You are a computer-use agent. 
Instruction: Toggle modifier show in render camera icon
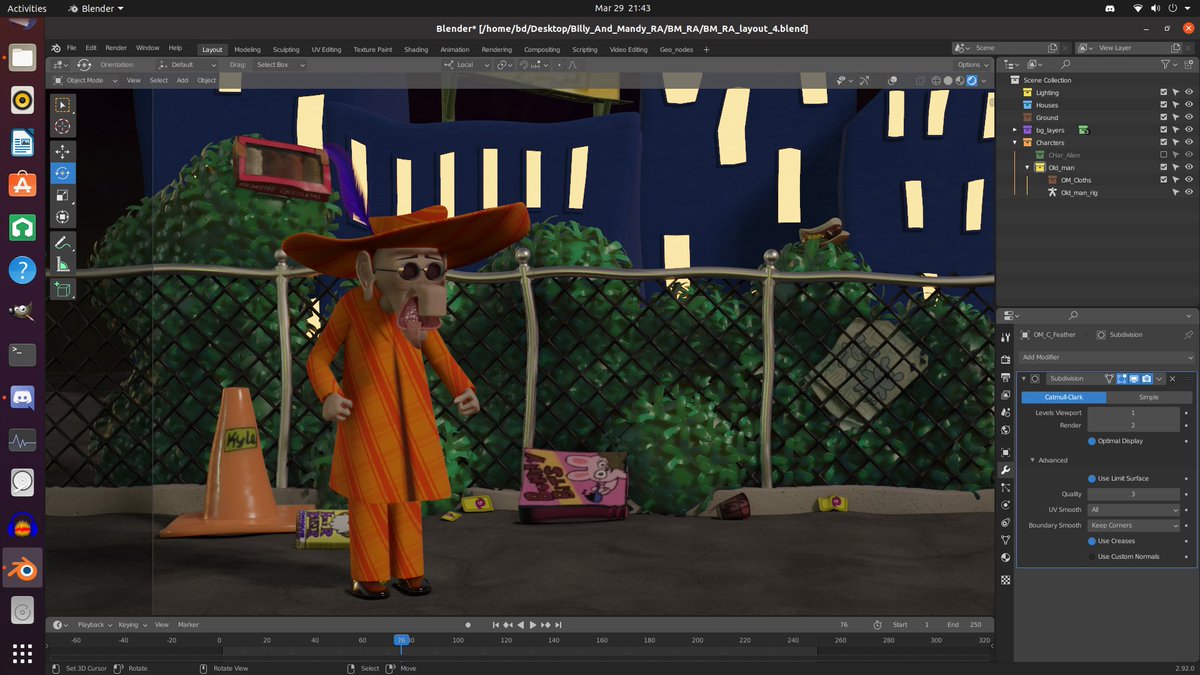pos(1147,379)
